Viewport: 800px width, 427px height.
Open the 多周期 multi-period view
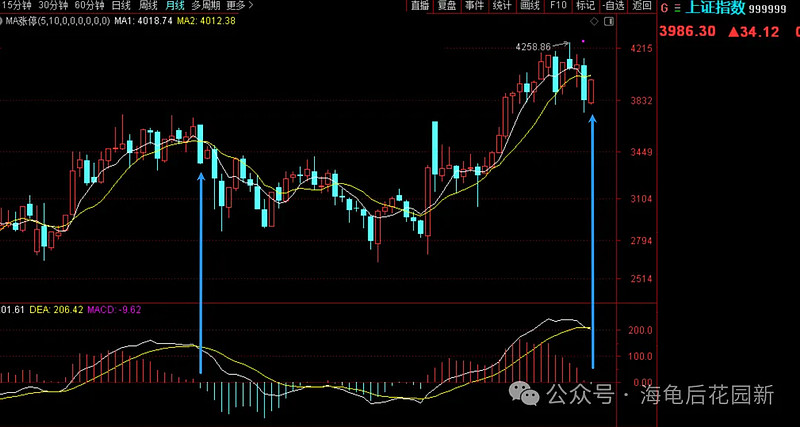click(x=206, y=6)
